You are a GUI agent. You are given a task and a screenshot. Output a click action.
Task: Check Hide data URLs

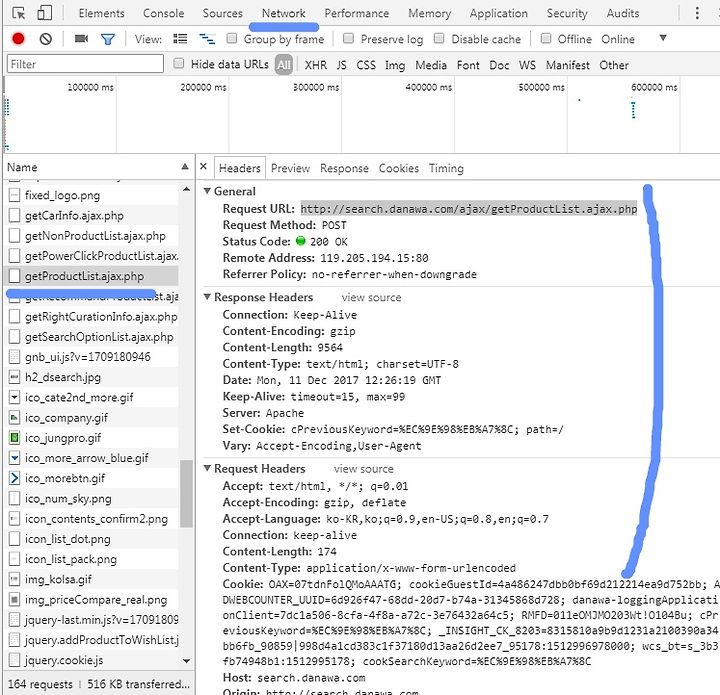(x=179, y=63)
